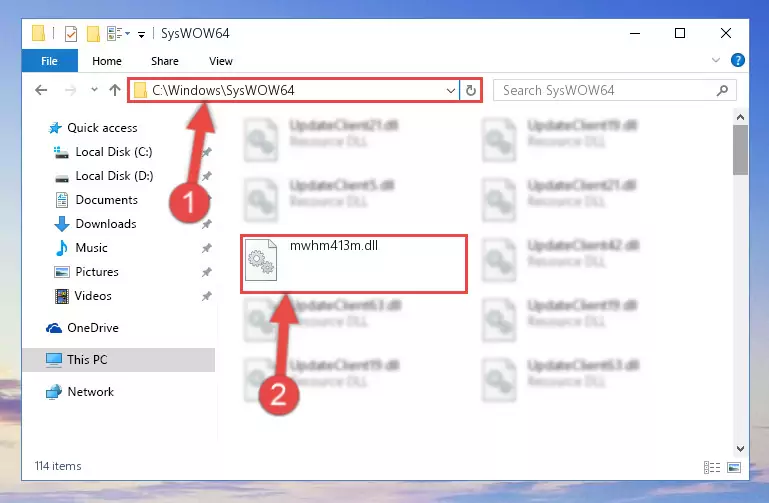This screenshot has height=503, width=769.
Task: Click the Search SysWOW64 field
Action: pyautogui.click(x=614, y=90)
